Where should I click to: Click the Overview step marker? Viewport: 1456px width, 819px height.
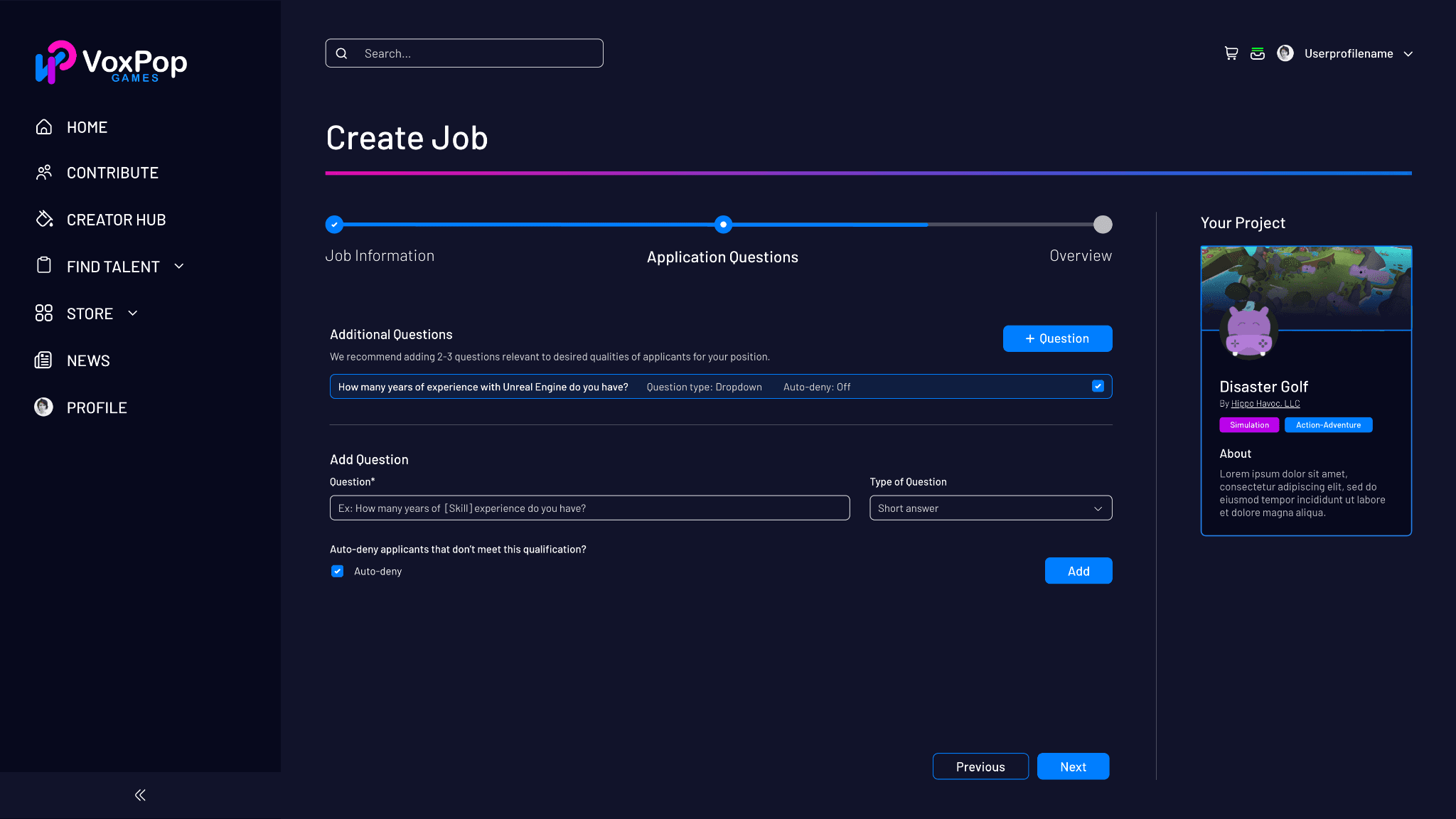tap(1103, 225)
